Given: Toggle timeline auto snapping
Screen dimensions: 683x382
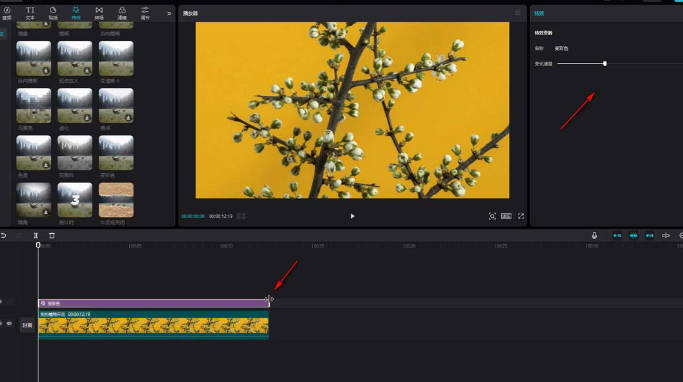Looking at the screenshot, I should pyautogui.click(x=633, y=236).
